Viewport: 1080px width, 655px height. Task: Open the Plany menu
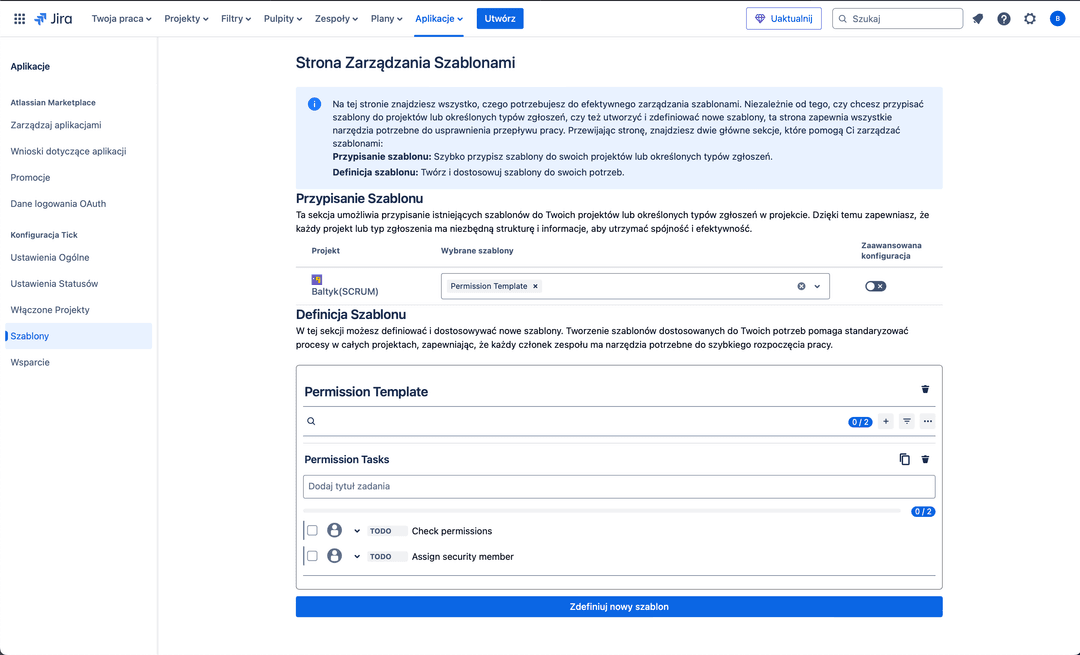coord(386,19)
